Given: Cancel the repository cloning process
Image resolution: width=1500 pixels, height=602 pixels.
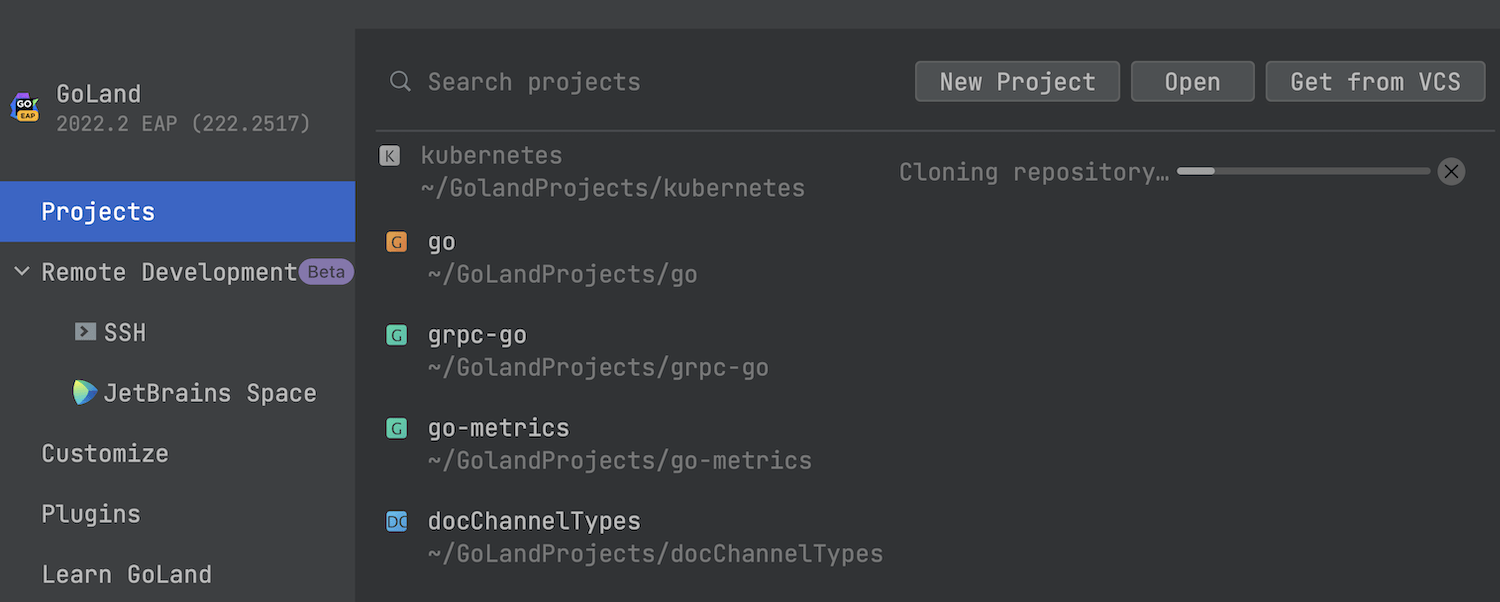Looking at the screenshot, I should pyautogui.click(x=1451, y=172).
